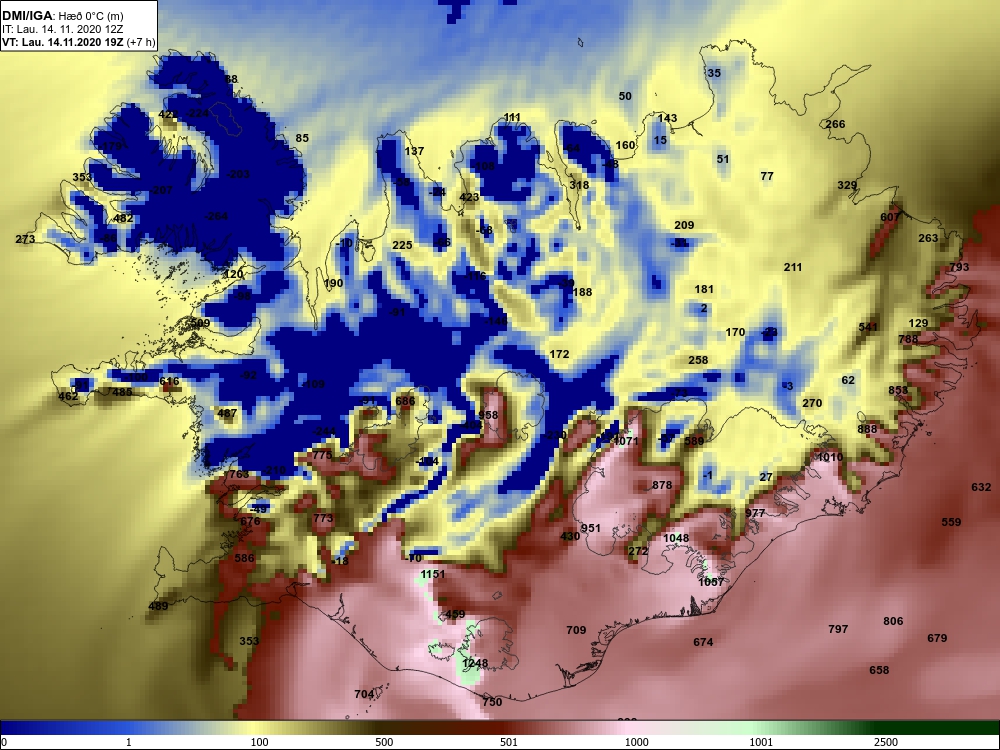1000x750 pixels.
Task: Click the map value '211'
Action: pos(793,267)
